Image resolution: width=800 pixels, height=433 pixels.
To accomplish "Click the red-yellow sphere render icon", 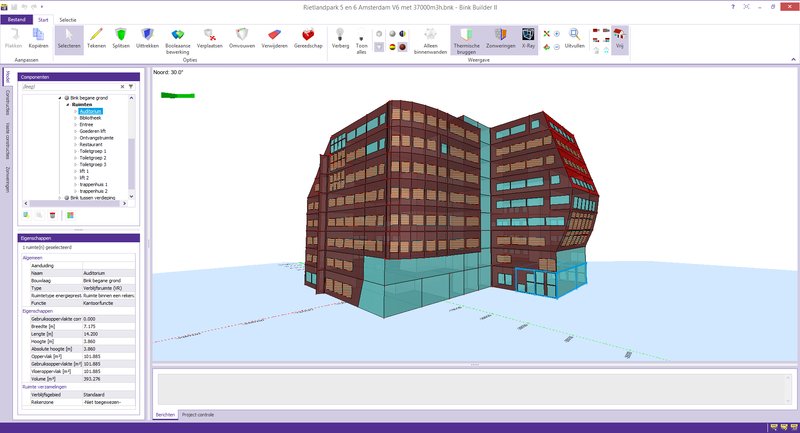I will (392, 47).
